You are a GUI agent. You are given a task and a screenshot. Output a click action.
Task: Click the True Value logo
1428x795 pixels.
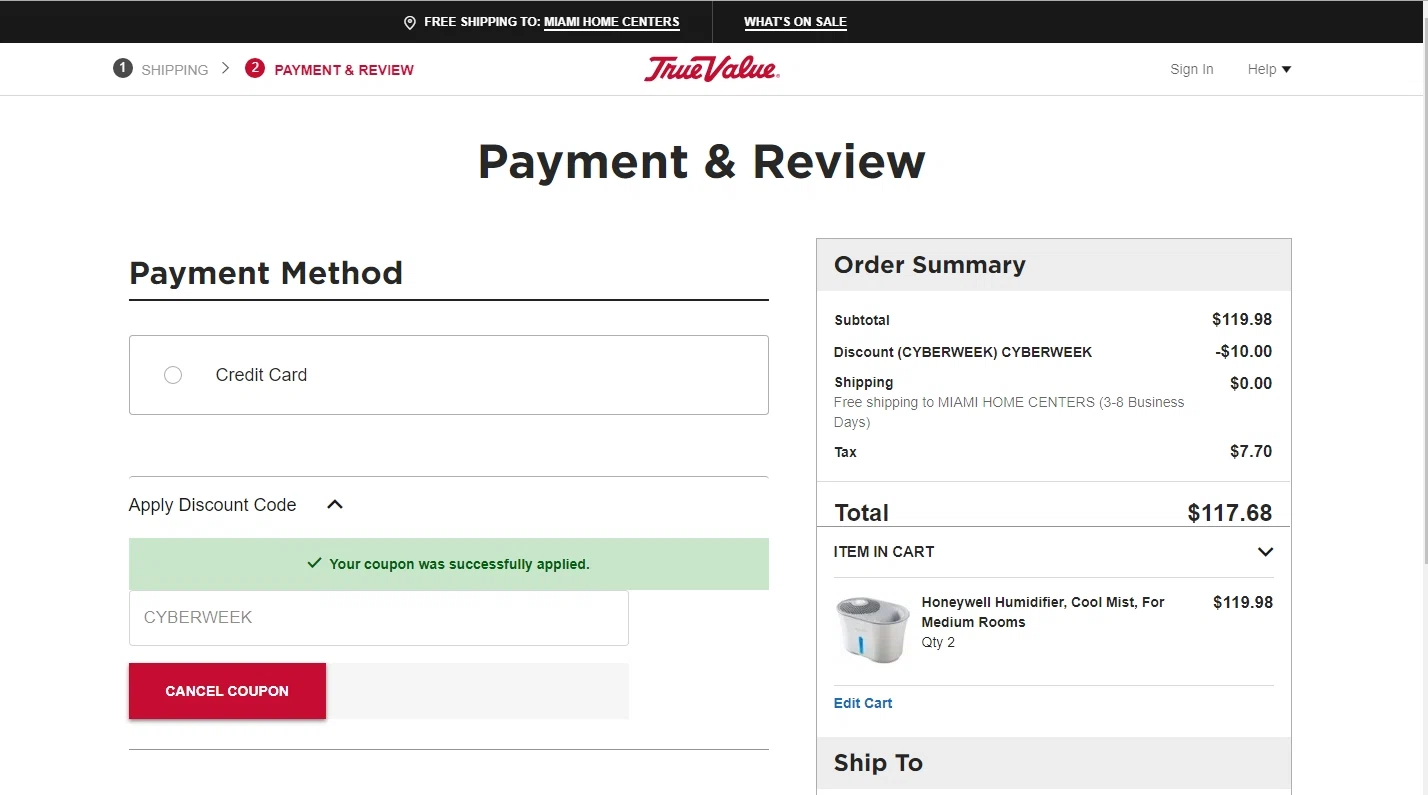click(712, 69)
